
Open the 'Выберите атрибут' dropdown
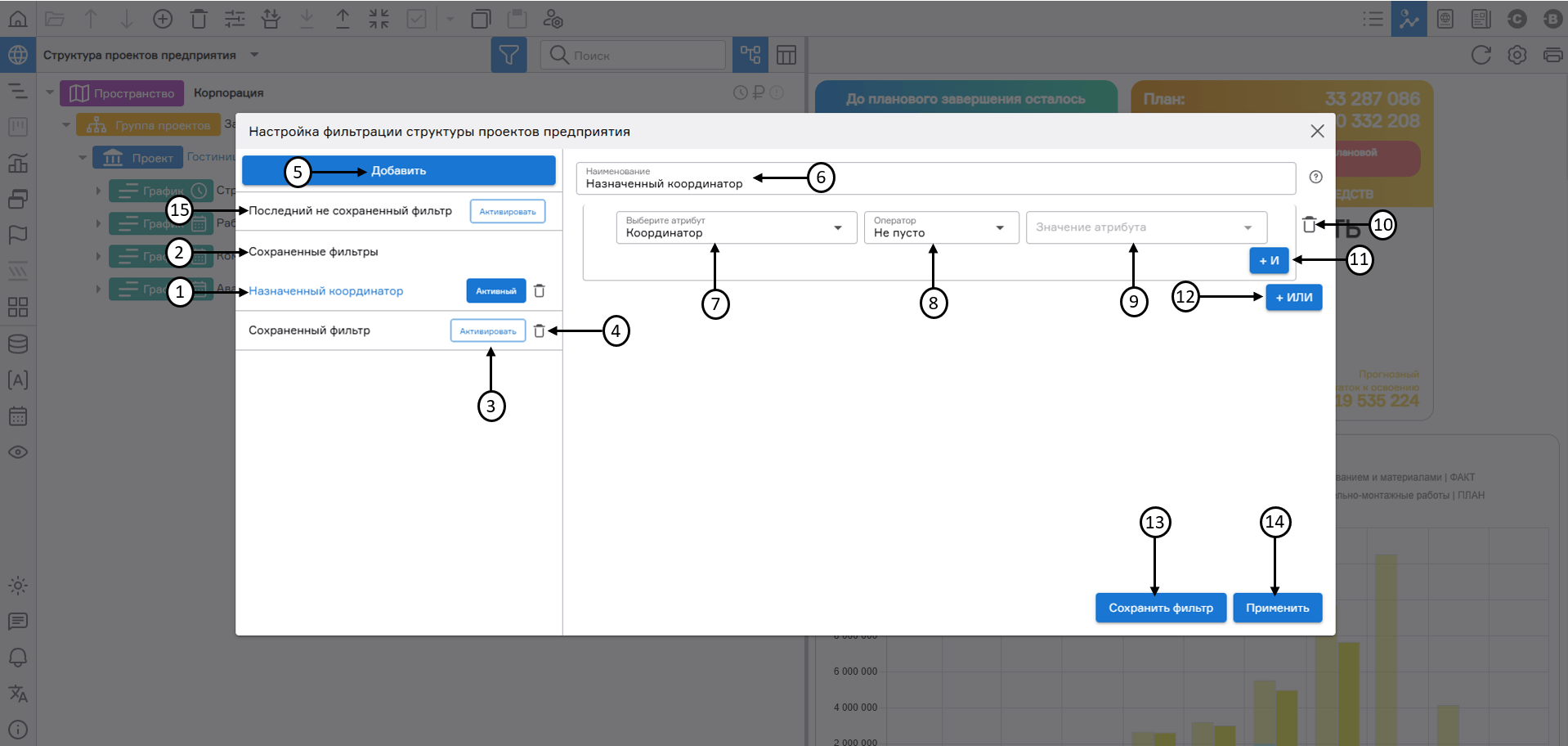736,227
